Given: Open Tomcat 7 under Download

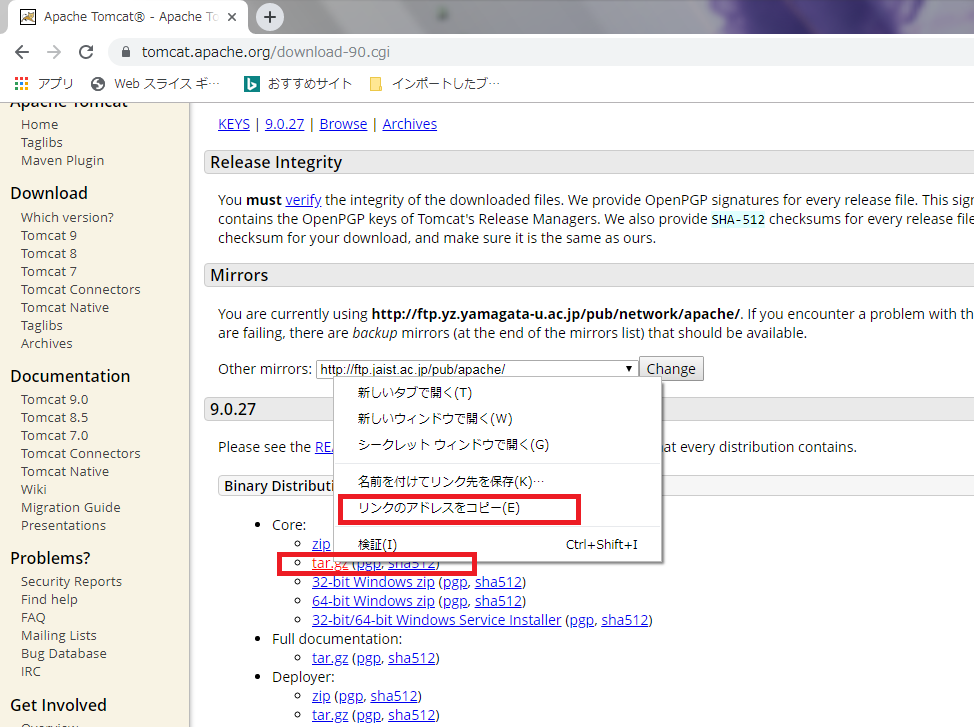Looking at the screenshot, I should click(x=49, y=272).
